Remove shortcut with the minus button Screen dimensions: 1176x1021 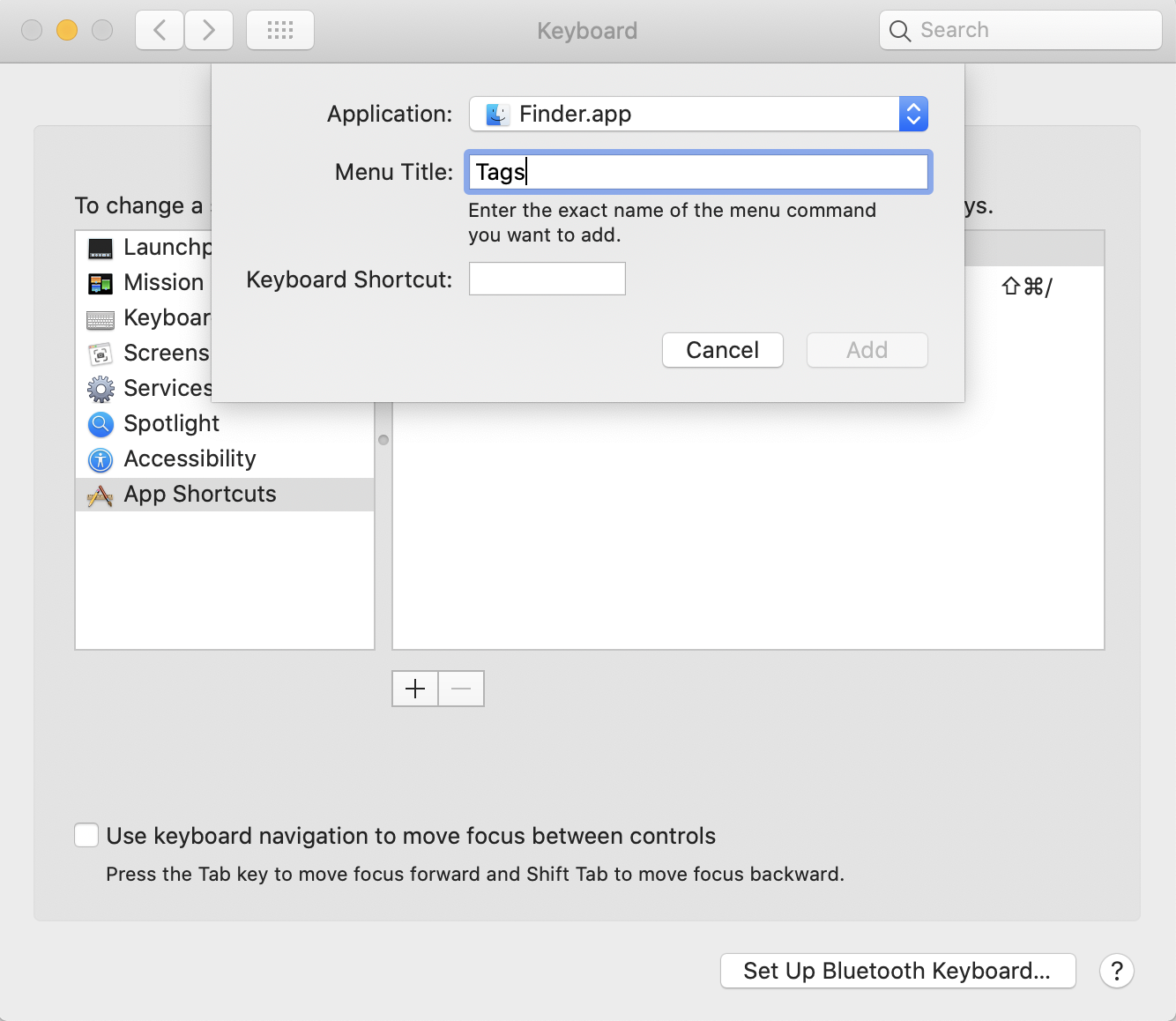point(461,689)
